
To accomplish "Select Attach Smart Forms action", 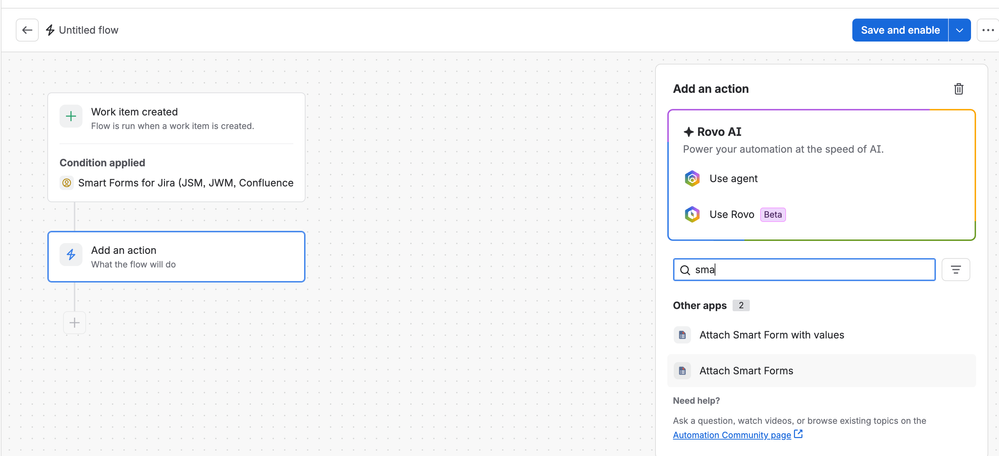I will (821, 371).
